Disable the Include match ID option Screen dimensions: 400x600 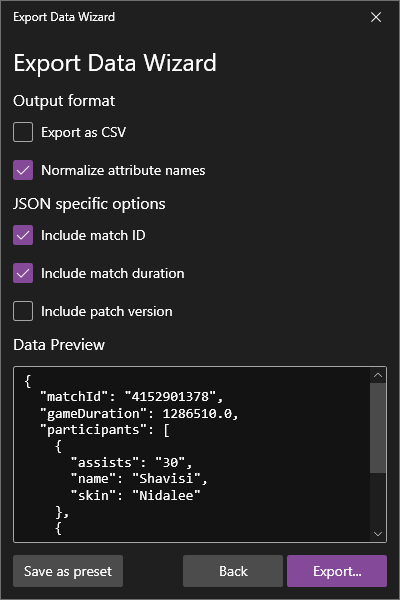(x=23, y=235)
